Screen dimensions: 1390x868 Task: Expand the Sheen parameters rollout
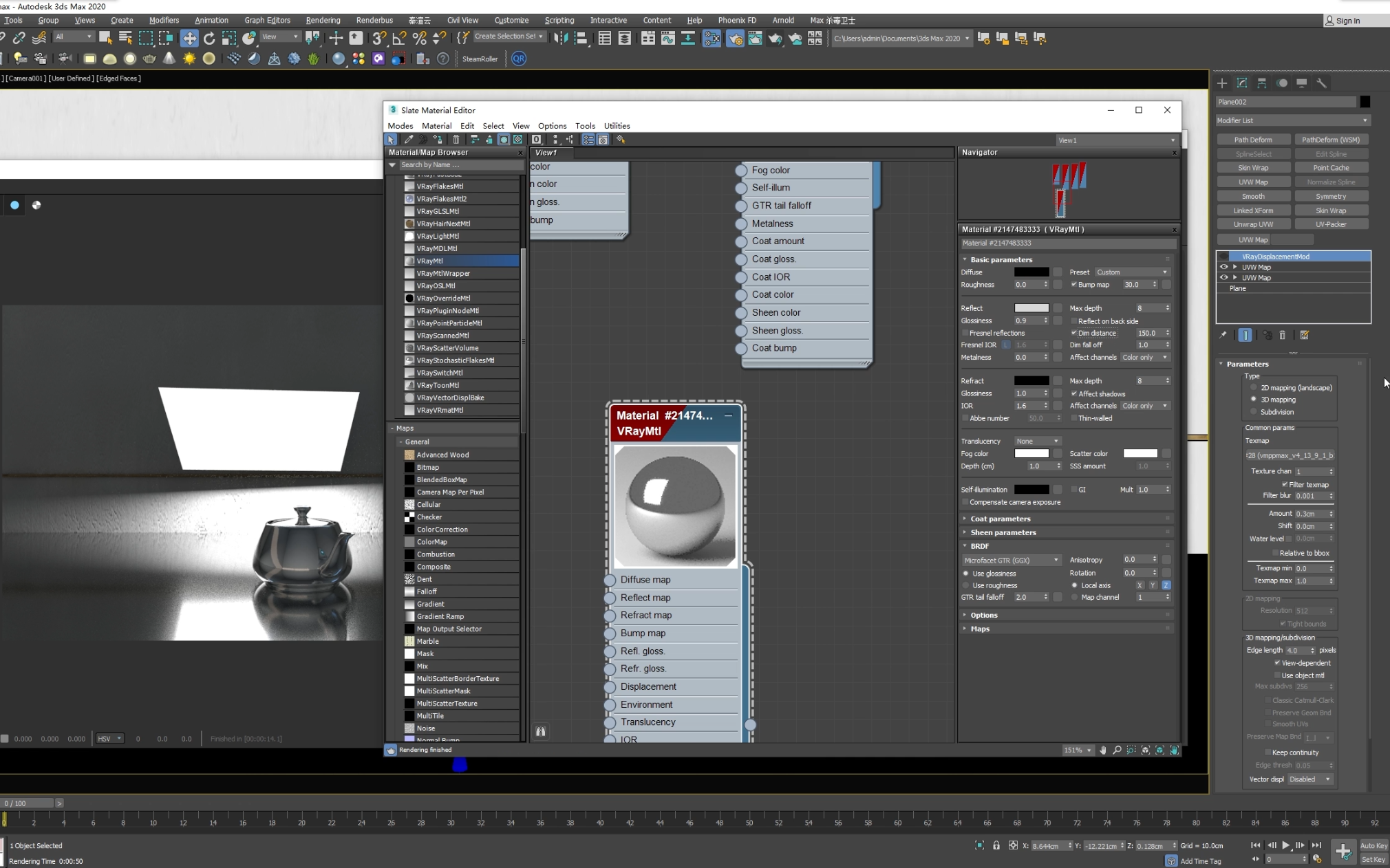point(1003,532)
